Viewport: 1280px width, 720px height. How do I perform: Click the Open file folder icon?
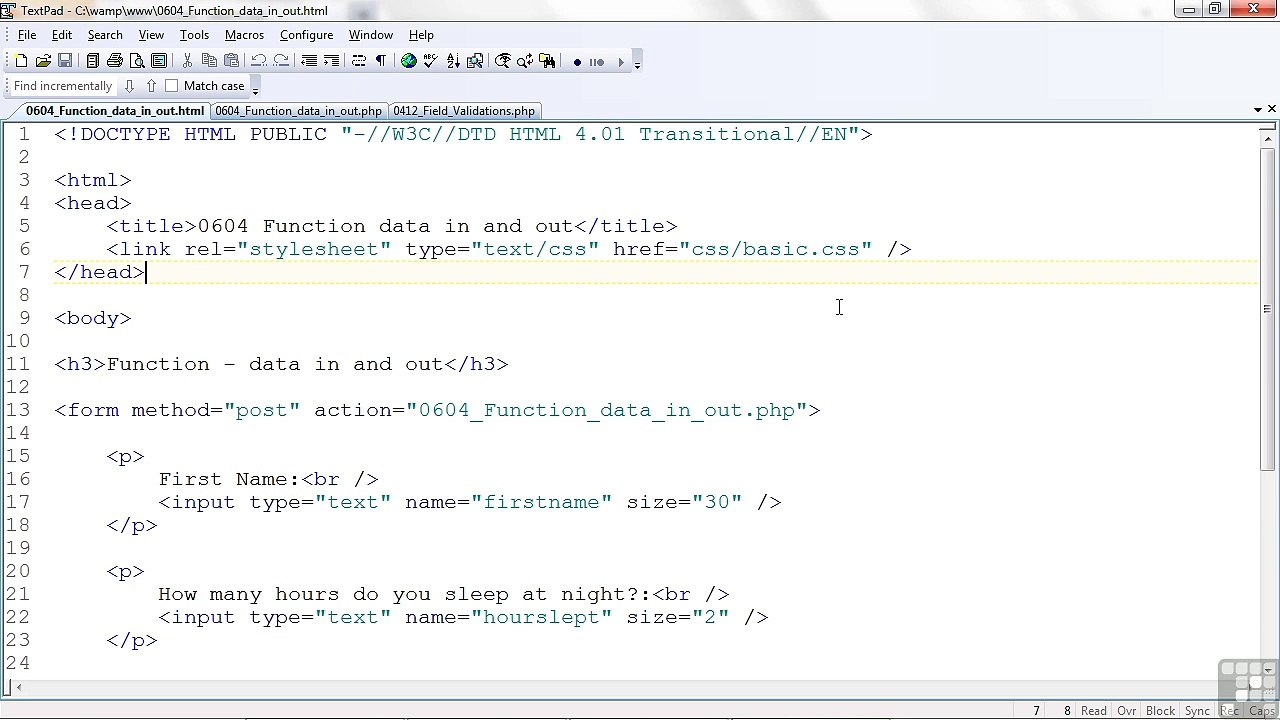[x=43, y=61]
